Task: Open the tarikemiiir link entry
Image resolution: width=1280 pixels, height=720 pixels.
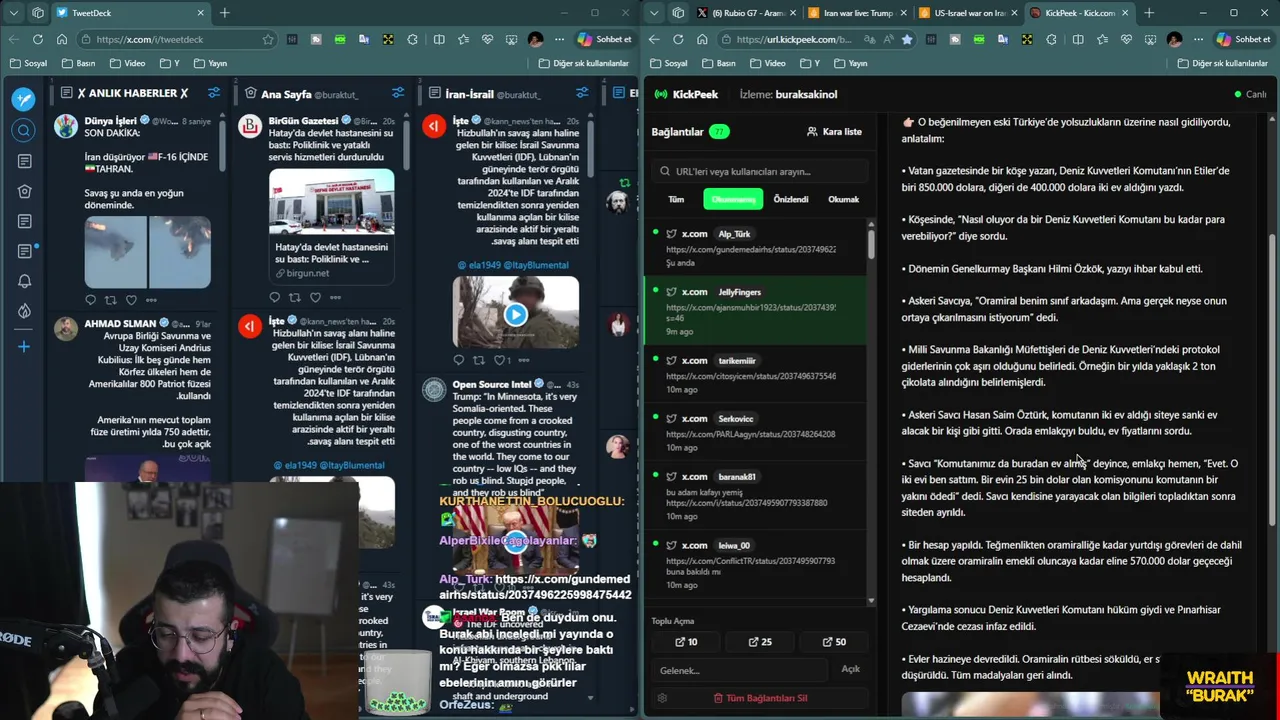Action: 756,374
